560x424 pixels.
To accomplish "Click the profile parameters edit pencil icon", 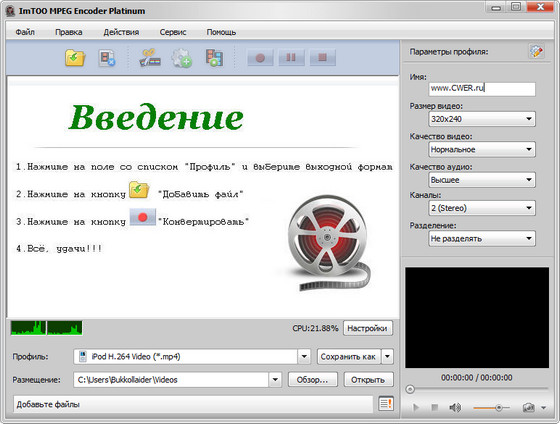I will 536,51.
